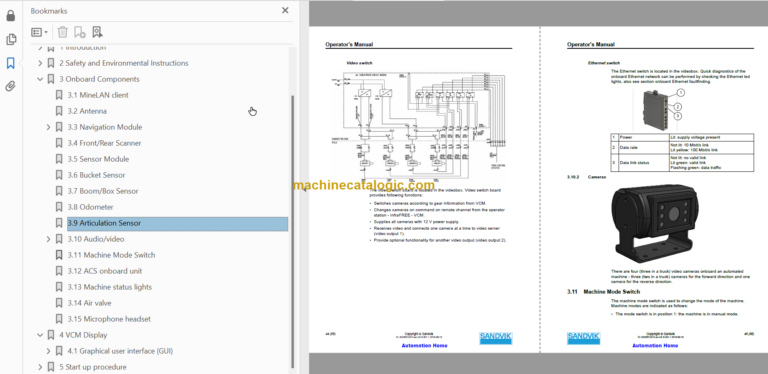Click the 'Data link status' table cell

pos(643,162)
